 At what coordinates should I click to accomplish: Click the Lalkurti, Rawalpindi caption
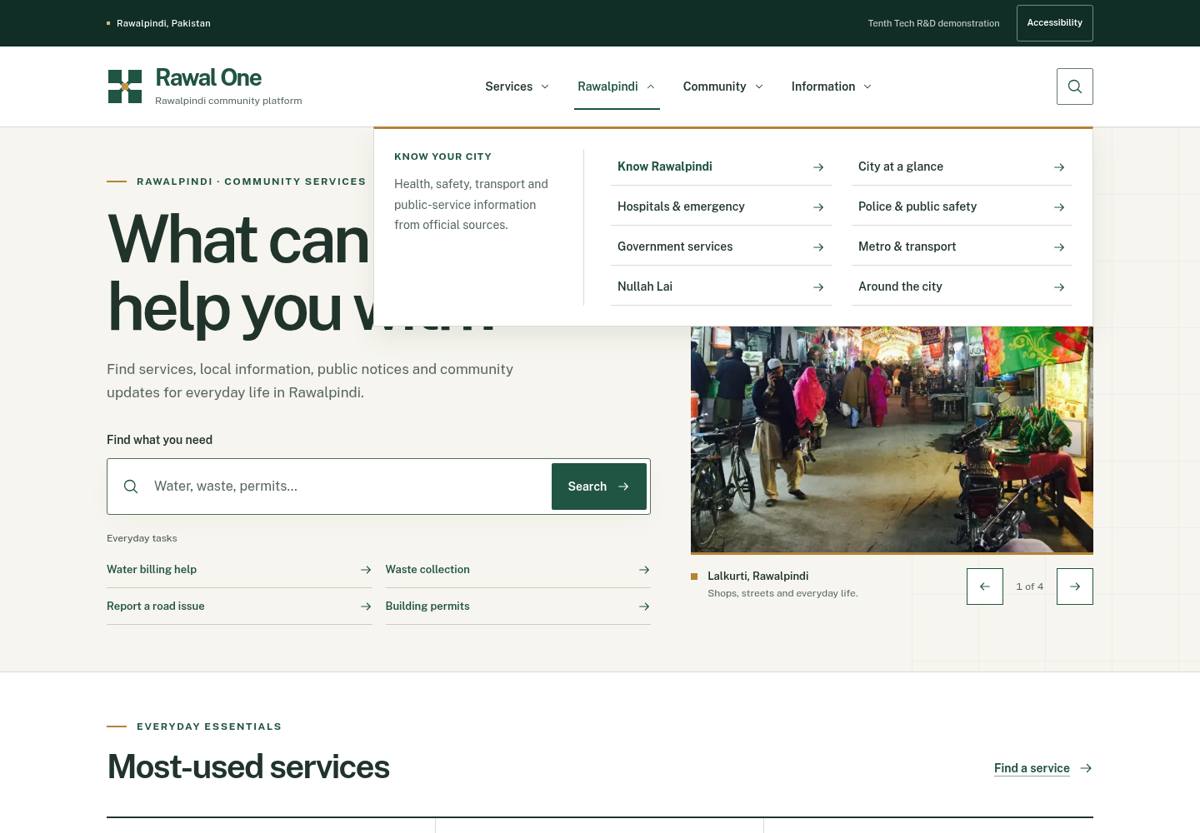tap(758, 576)
